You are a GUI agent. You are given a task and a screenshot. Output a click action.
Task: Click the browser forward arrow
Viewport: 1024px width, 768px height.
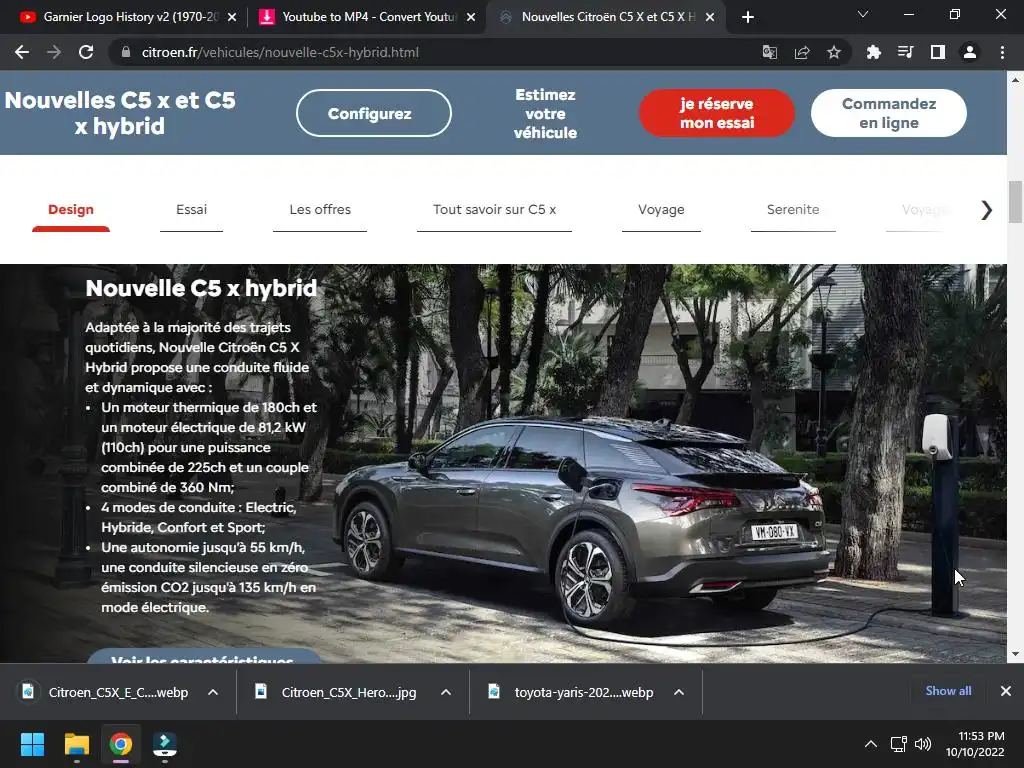[x=54, y=52]
